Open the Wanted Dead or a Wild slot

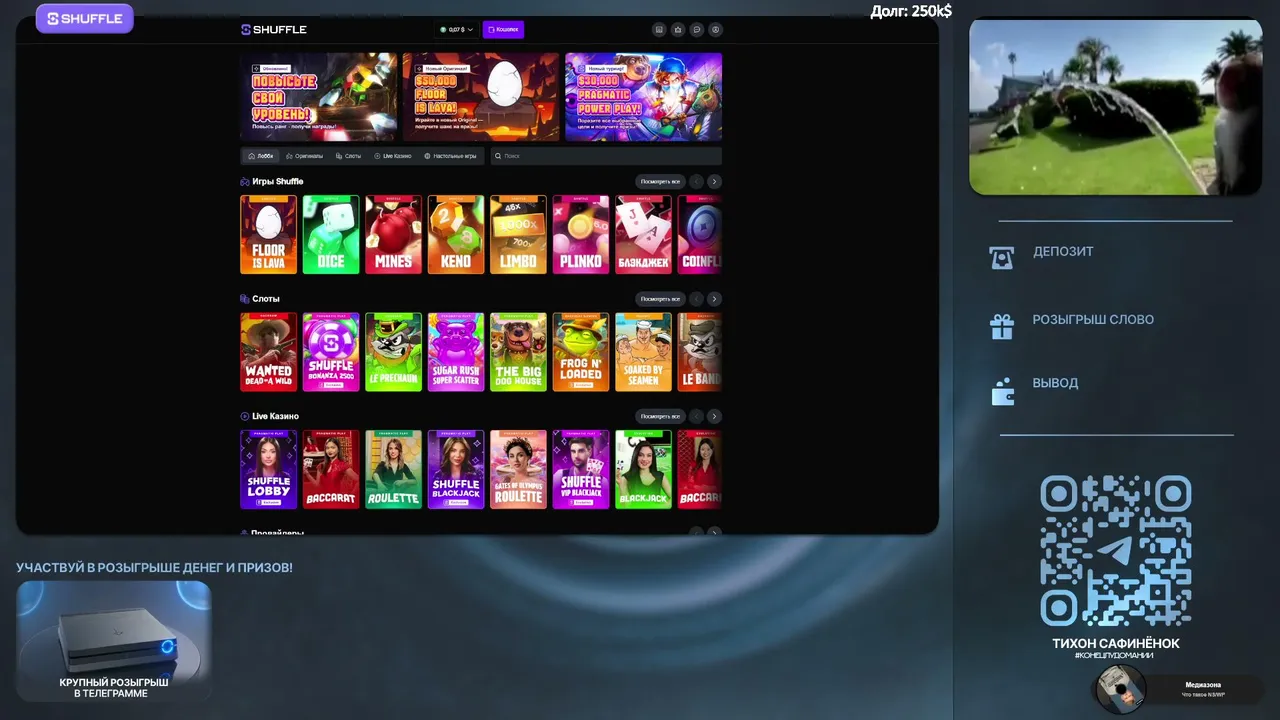[x=268, y=352]
